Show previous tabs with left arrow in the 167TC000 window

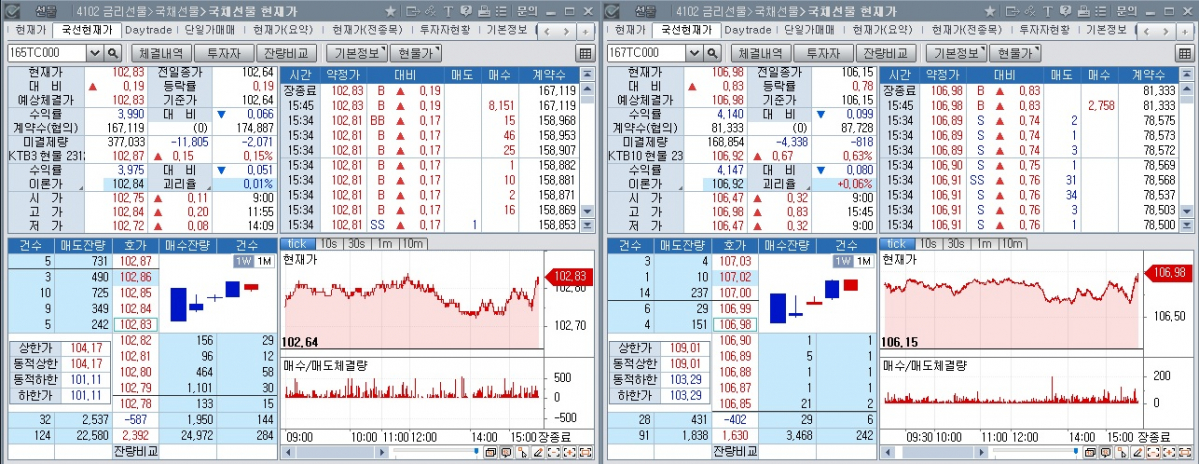[x=1148, y=31]
